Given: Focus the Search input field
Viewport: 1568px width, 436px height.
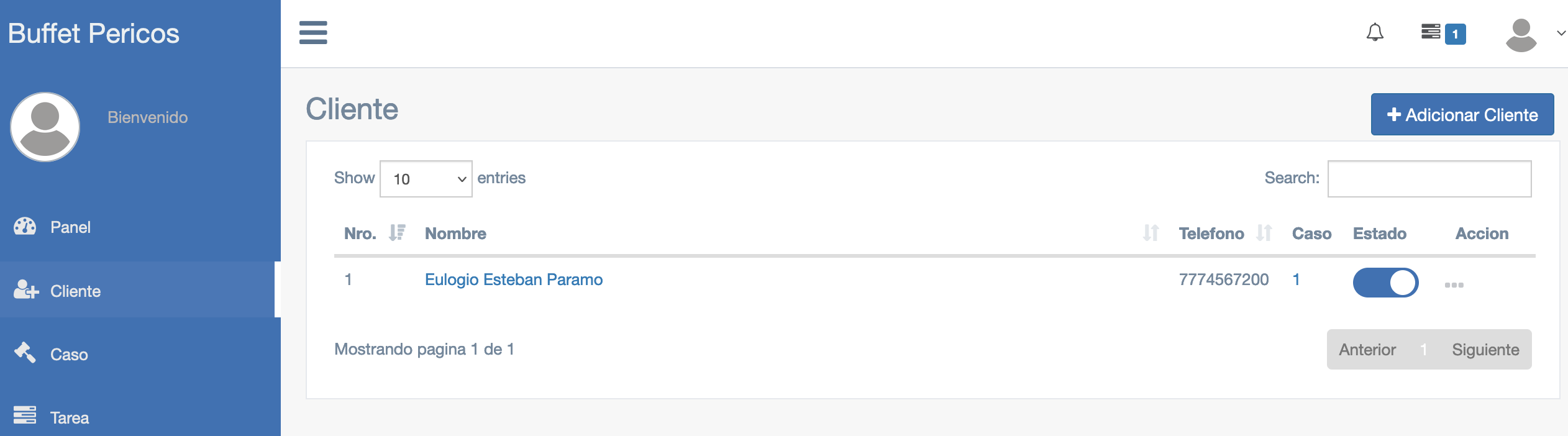Looking at the screenshot, I should (1429, 179).
